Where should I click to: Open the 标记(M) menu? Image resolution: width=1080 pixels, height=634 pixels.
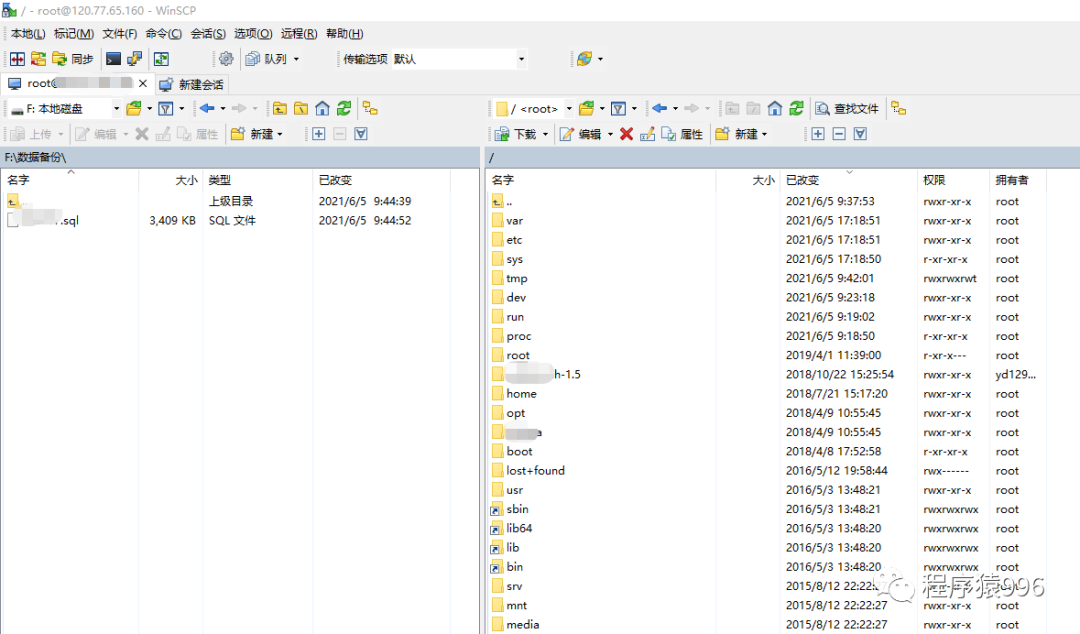[74, 34]
